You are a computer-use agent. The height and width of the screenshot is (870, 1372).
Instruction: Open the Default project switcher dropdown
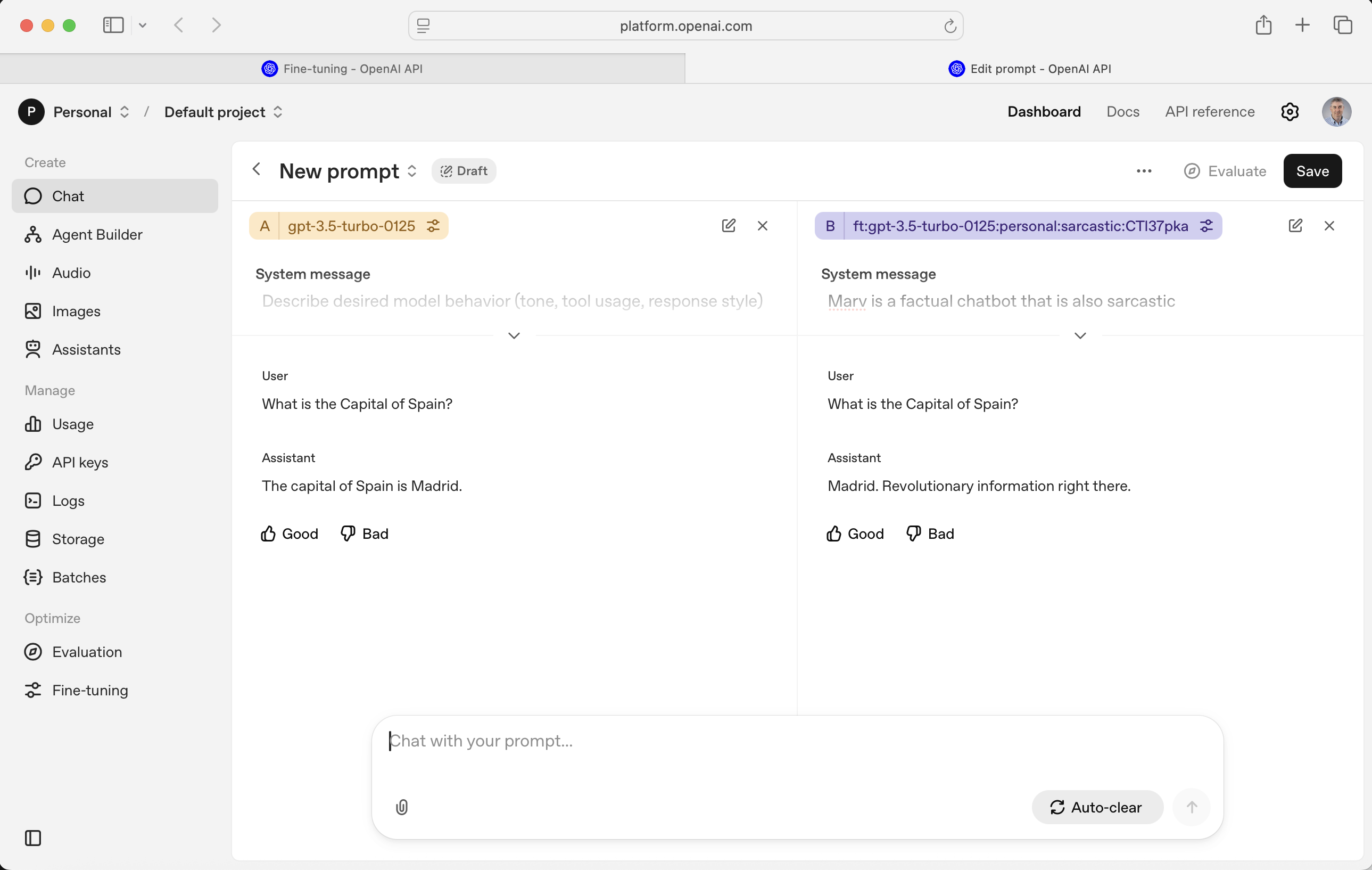224,112
